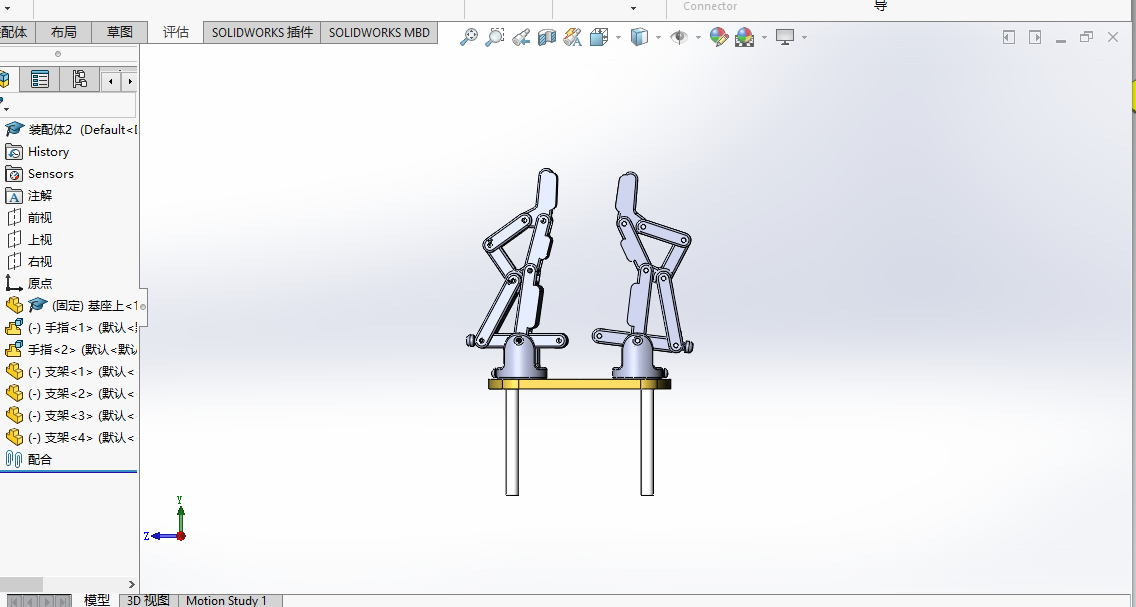The height and width of the screenshot is (607, 1136).
Task: Switch to the PropertyManager panel tab
Action: tap(40, 80)
